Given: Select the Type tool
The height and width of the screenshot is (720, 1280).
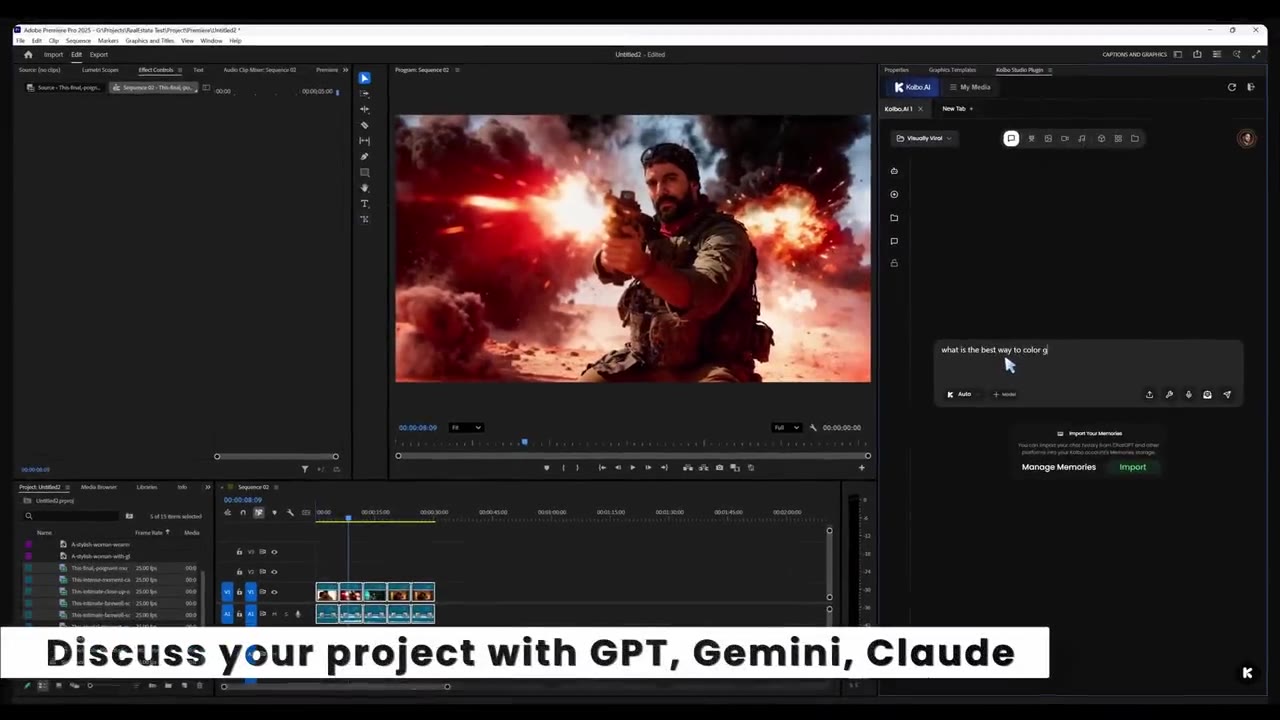Looking at the screenshot, I should 364,204.
